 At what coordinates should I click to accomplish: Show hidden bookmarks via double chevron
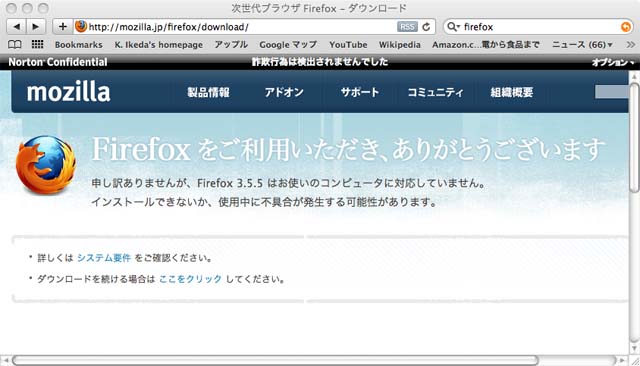(631, 44)
